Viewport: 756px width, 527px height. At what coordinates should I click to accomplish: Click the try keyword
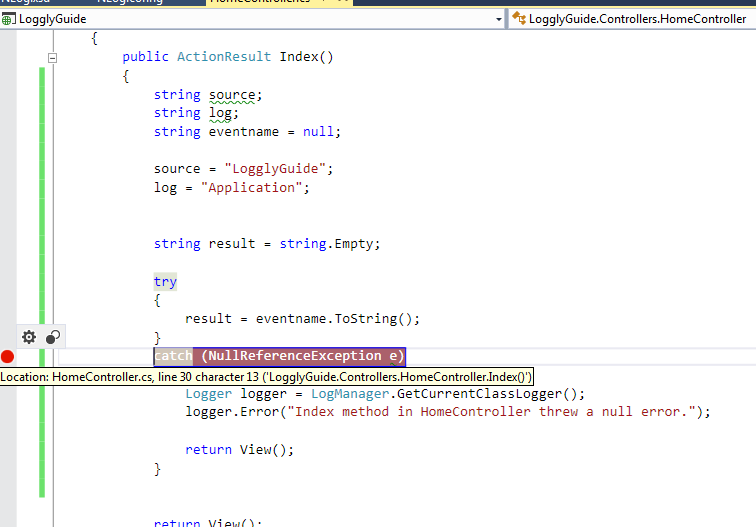165,281
